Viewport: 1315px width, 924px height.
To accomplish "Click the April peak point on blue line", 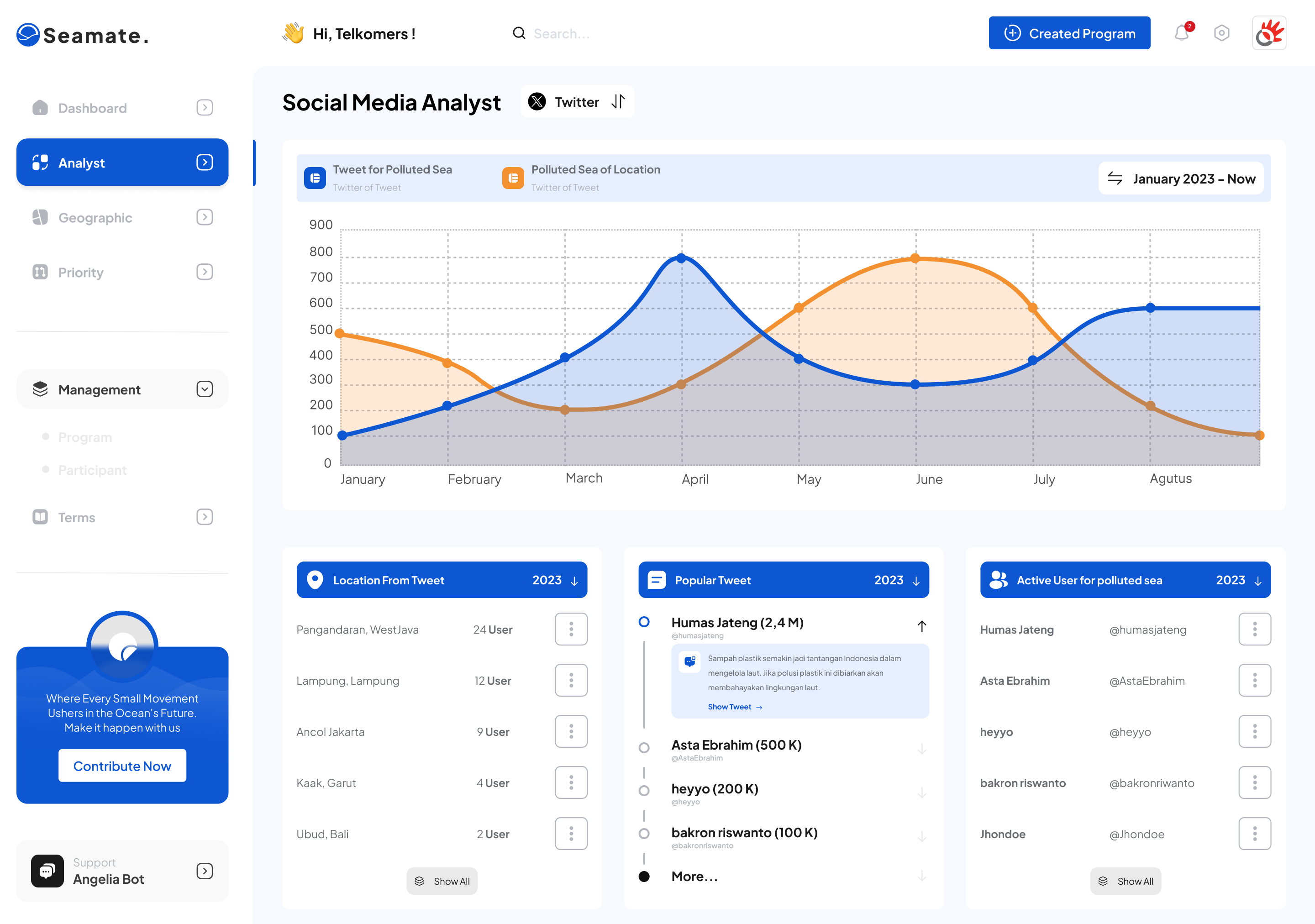I will tap(681, 258).
